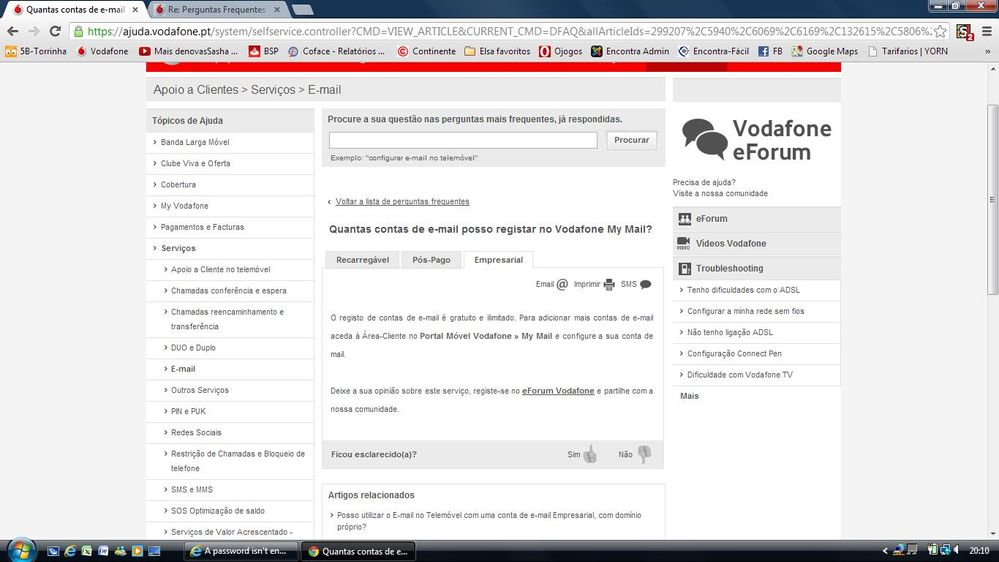999x562 pixels.
Task: Expand the Pagamentos e Facturas topic
Action: click(202, 227)
